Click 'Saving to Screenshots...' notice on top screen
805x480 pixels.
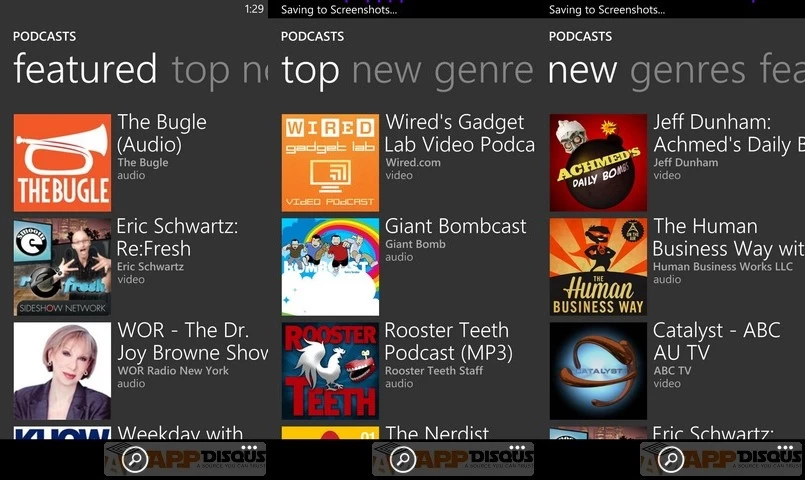339,10
